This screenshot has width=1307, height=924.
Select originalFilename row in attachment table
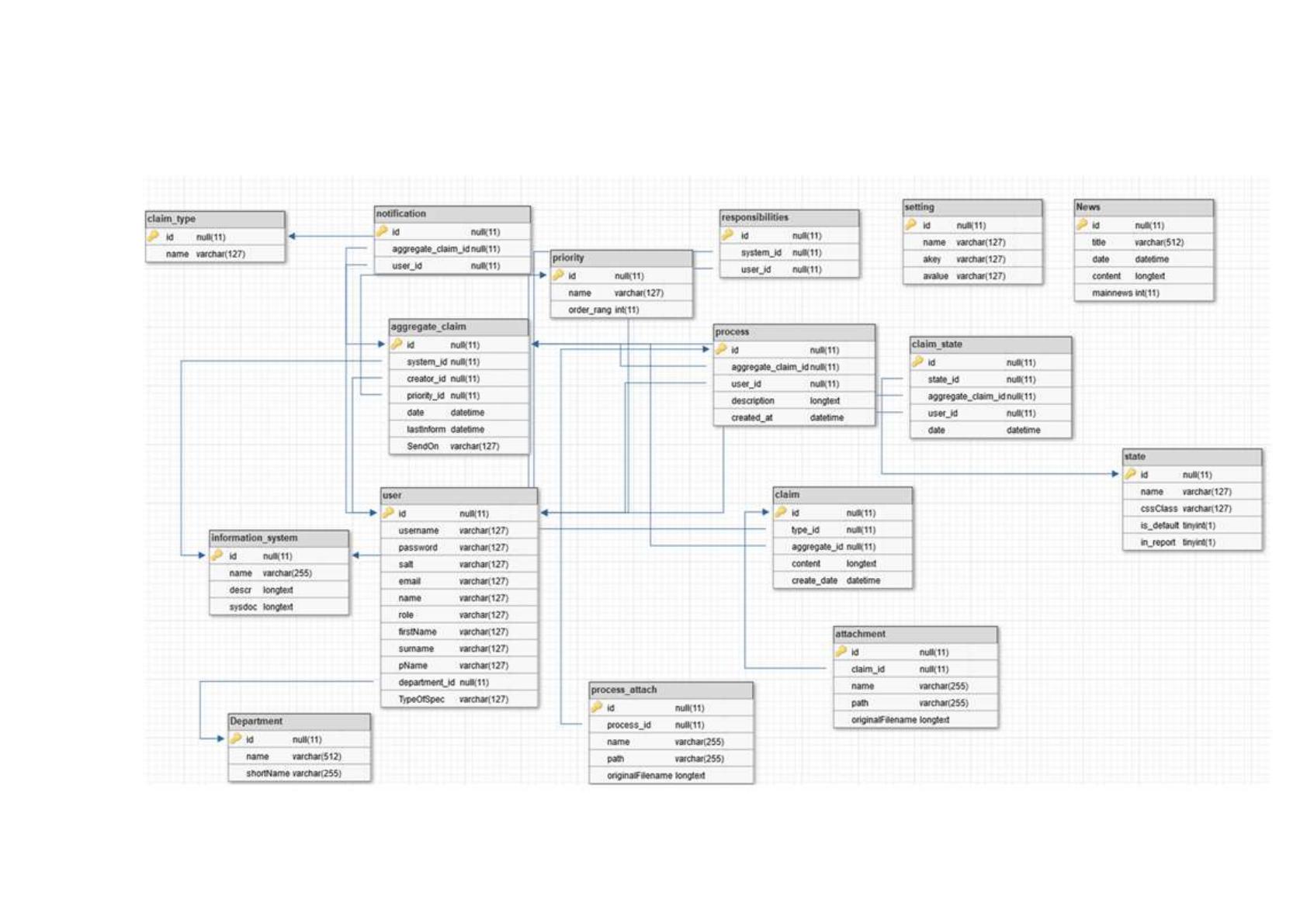(916, 720)
